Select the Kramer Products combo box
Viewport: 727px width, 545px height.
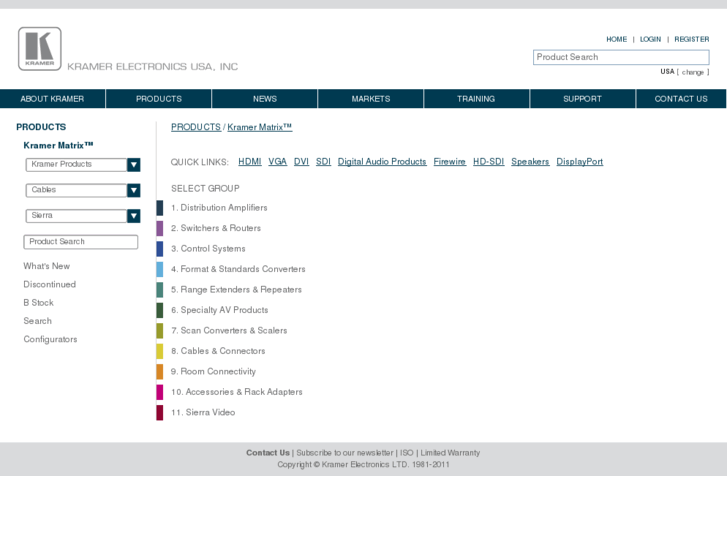pos(83,165)
